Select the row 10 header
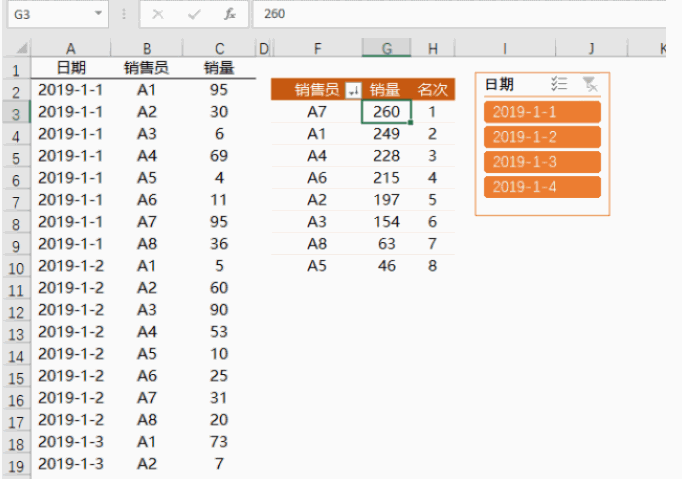682x479 pixels. pyautogui.click(x=16, y=268)
